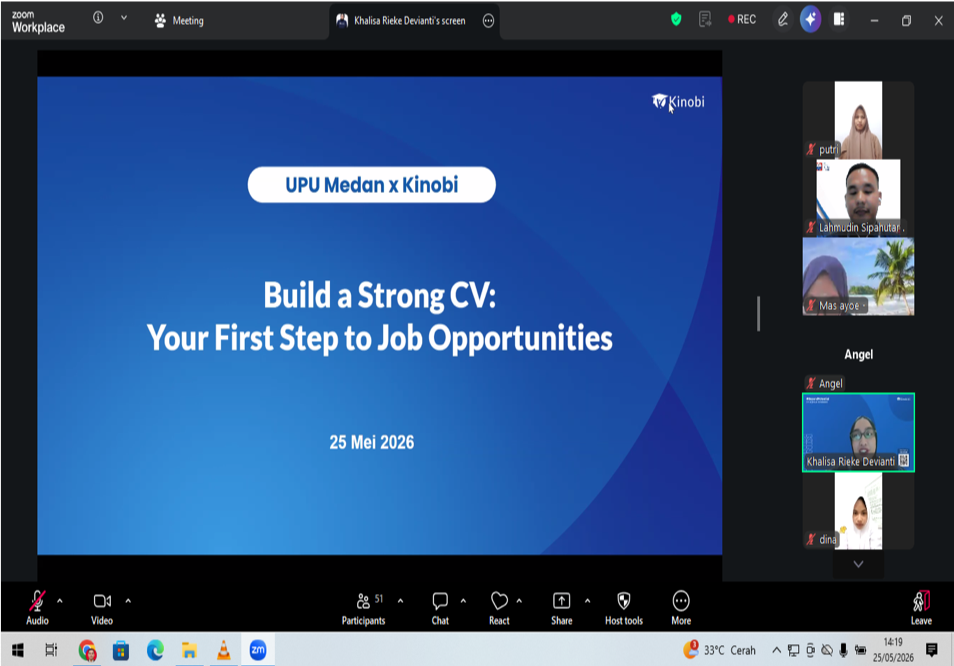Open File Explorer from taskbar

[x=189, y=650]
